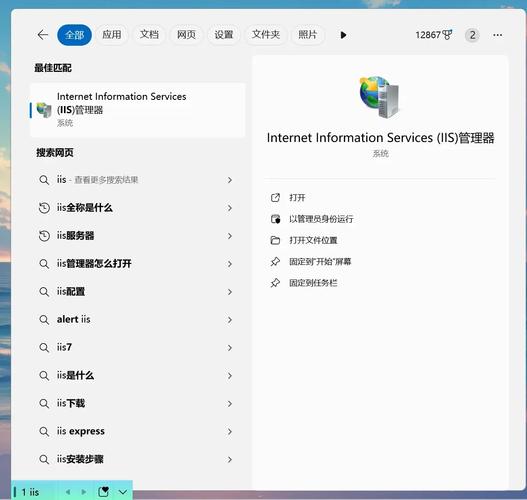The width and height of the screenshot is (527, 500).
Task: Click the circled 2 badge
Action: click(472, 35)
